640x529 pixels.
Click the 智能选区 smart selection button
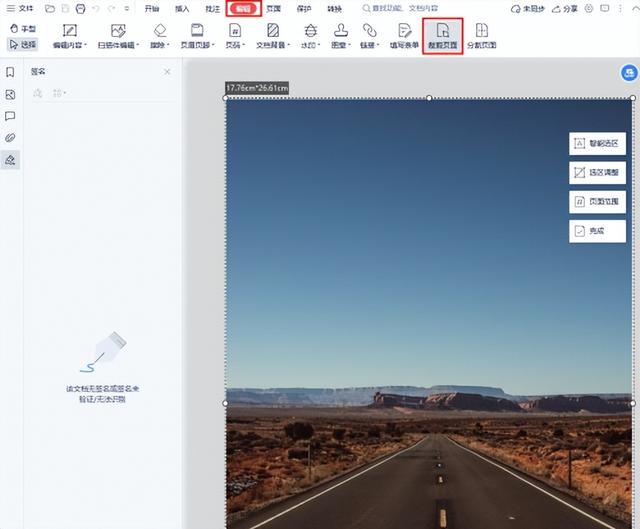tap(597, 143)
